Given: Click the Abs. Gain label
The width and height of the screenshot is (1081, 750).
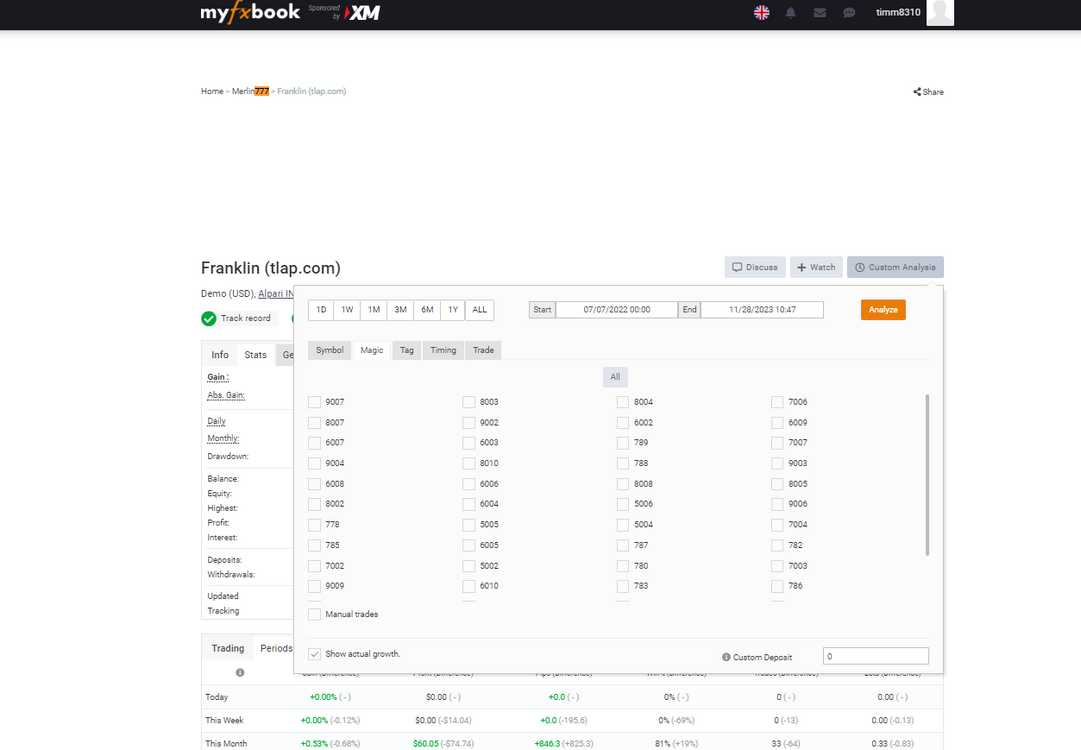Looking at the screenshot, I should [x=225, y=395].
